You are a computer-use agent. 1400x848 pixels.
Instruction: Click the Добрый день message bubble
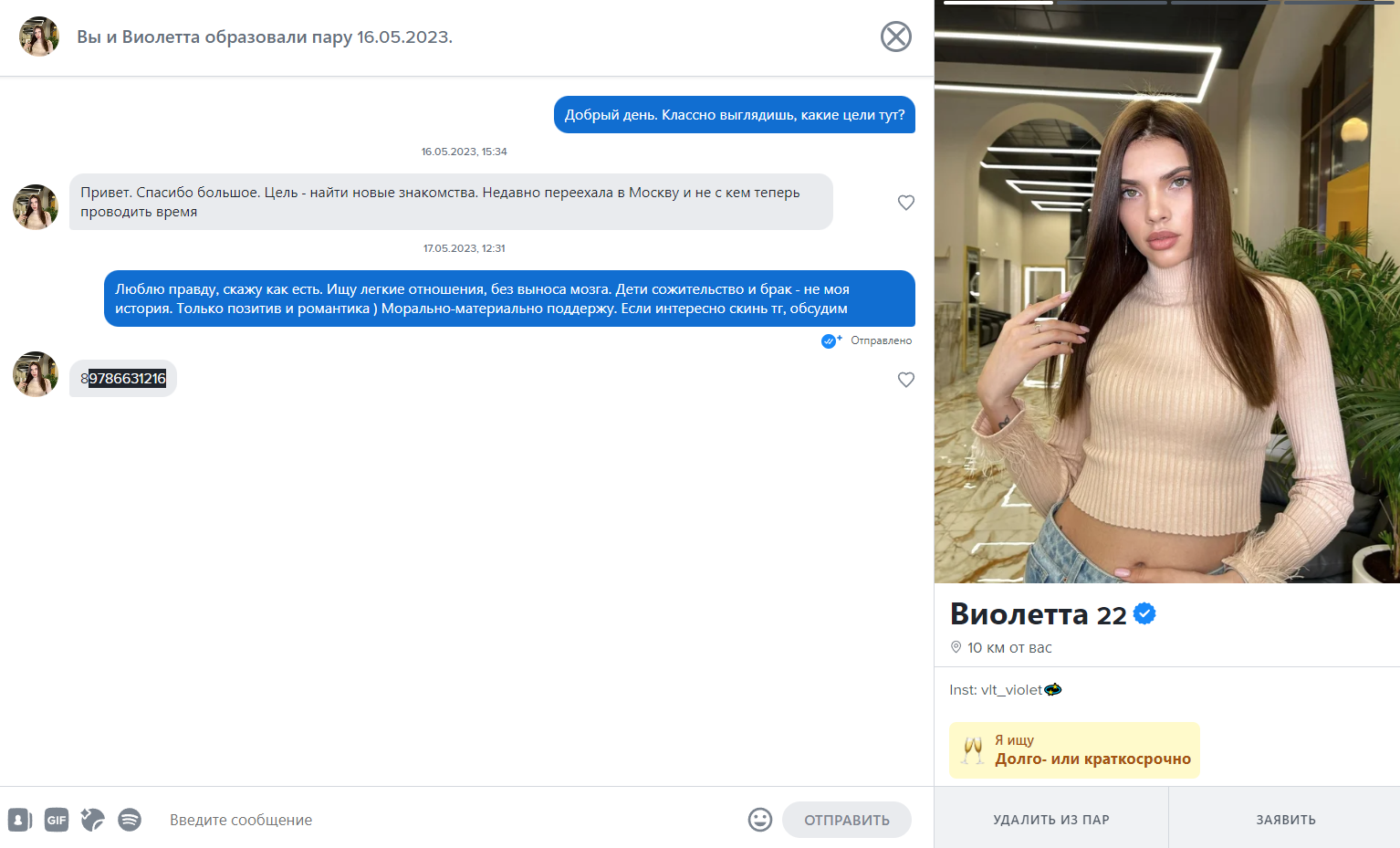[735, 115]
